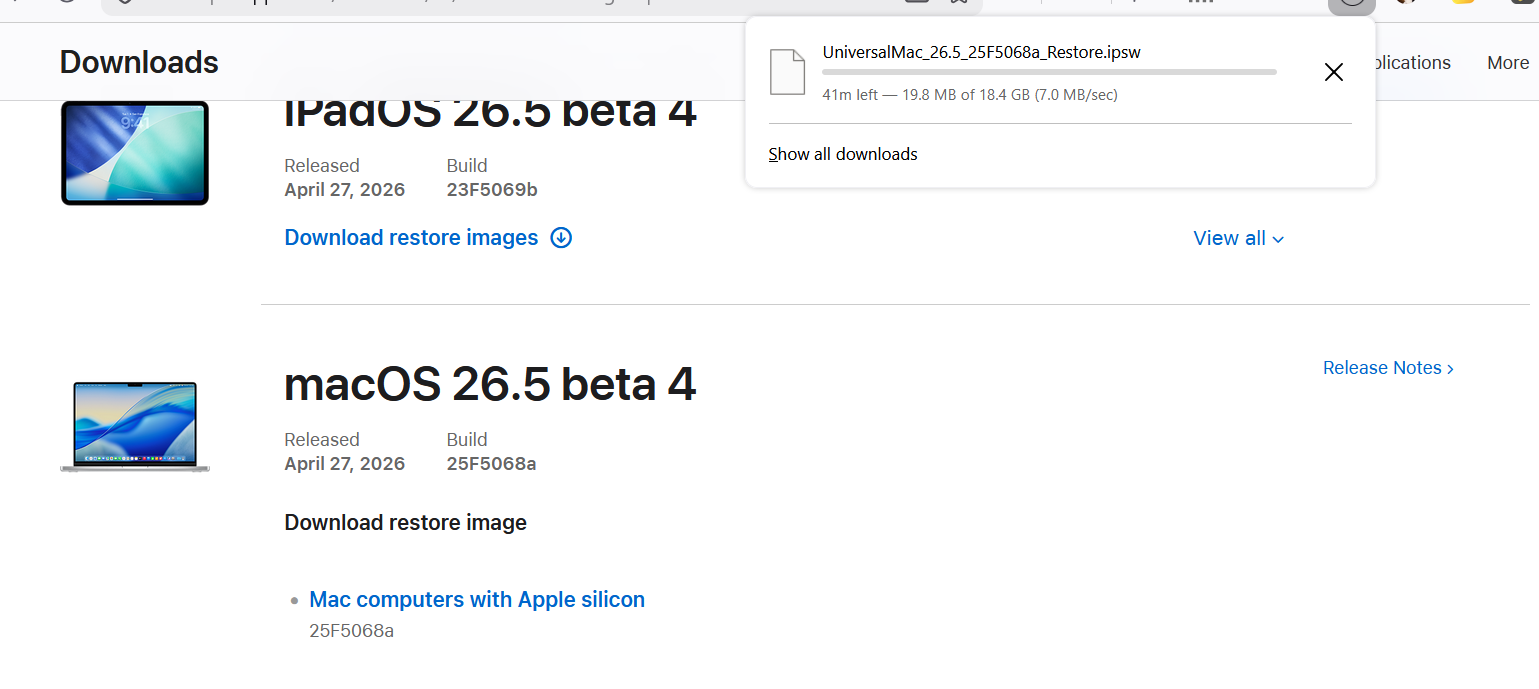Click Show all downloads
Viewport: 1539px width, 689px height.
click(x=843, y=154)
